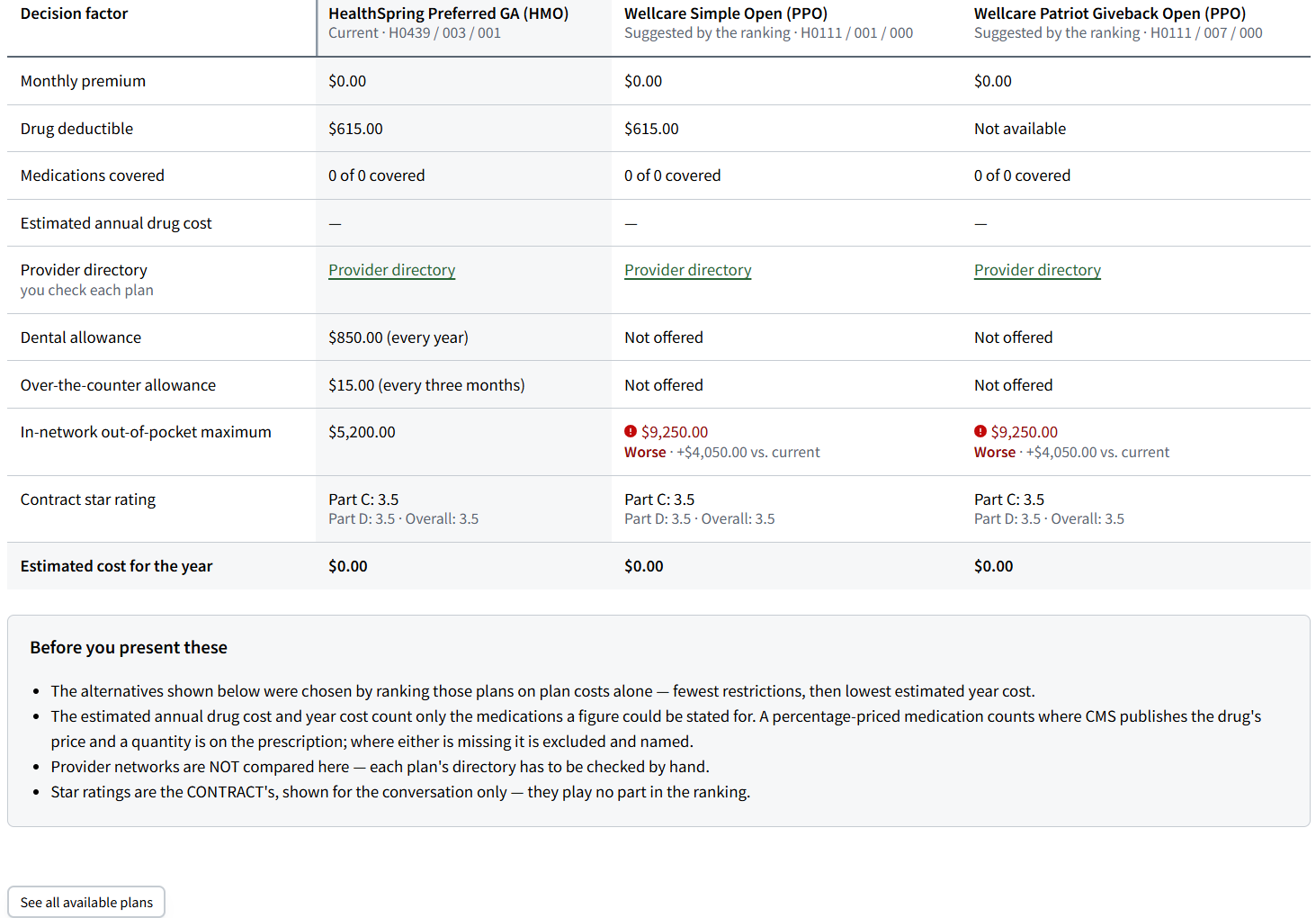
Task: Click the Current · H0439 / 003 / 001 subtitle
Action: point(415,33)
